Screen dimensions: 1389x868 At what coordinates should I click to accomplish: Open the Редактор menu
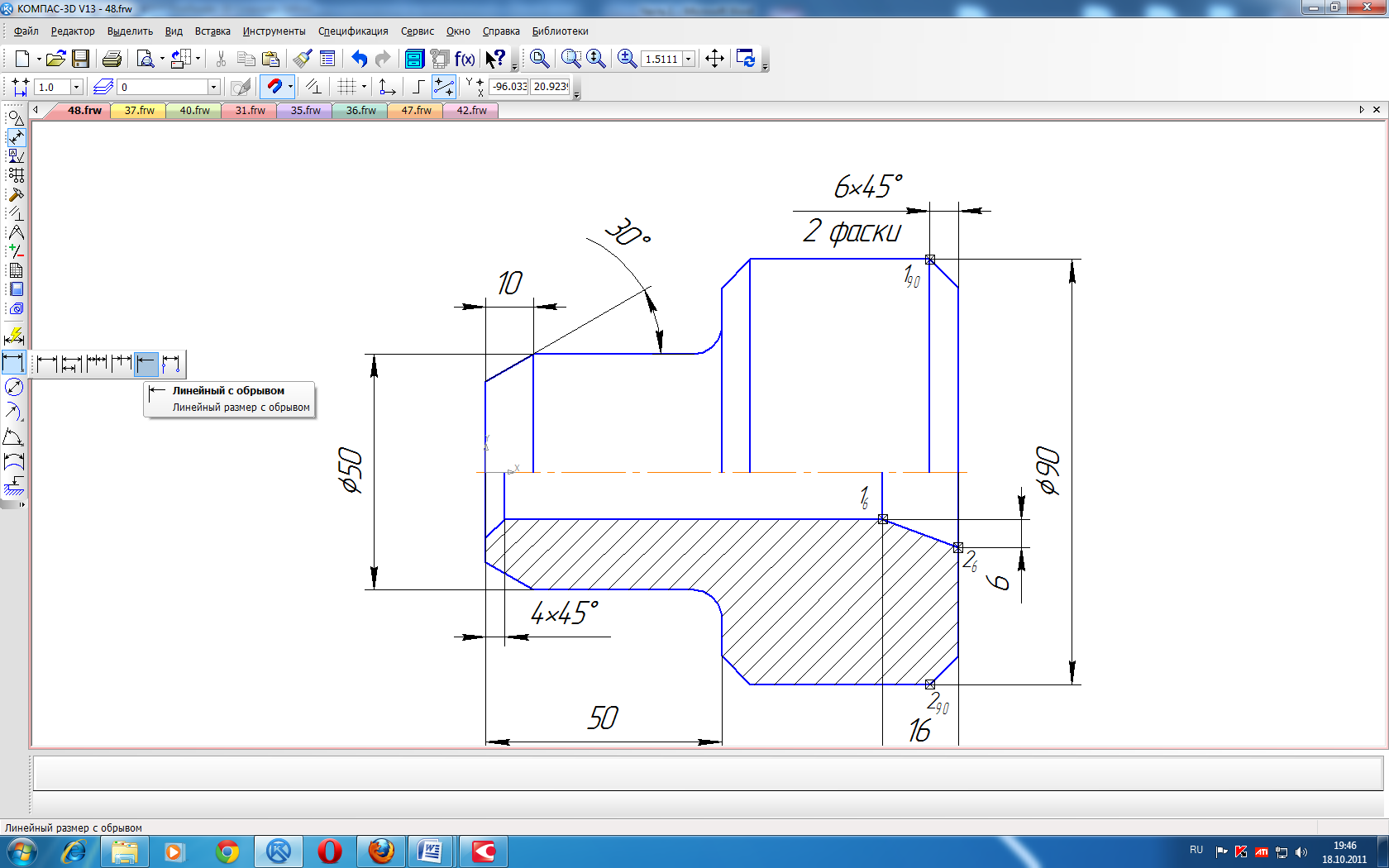click(73, 31)
